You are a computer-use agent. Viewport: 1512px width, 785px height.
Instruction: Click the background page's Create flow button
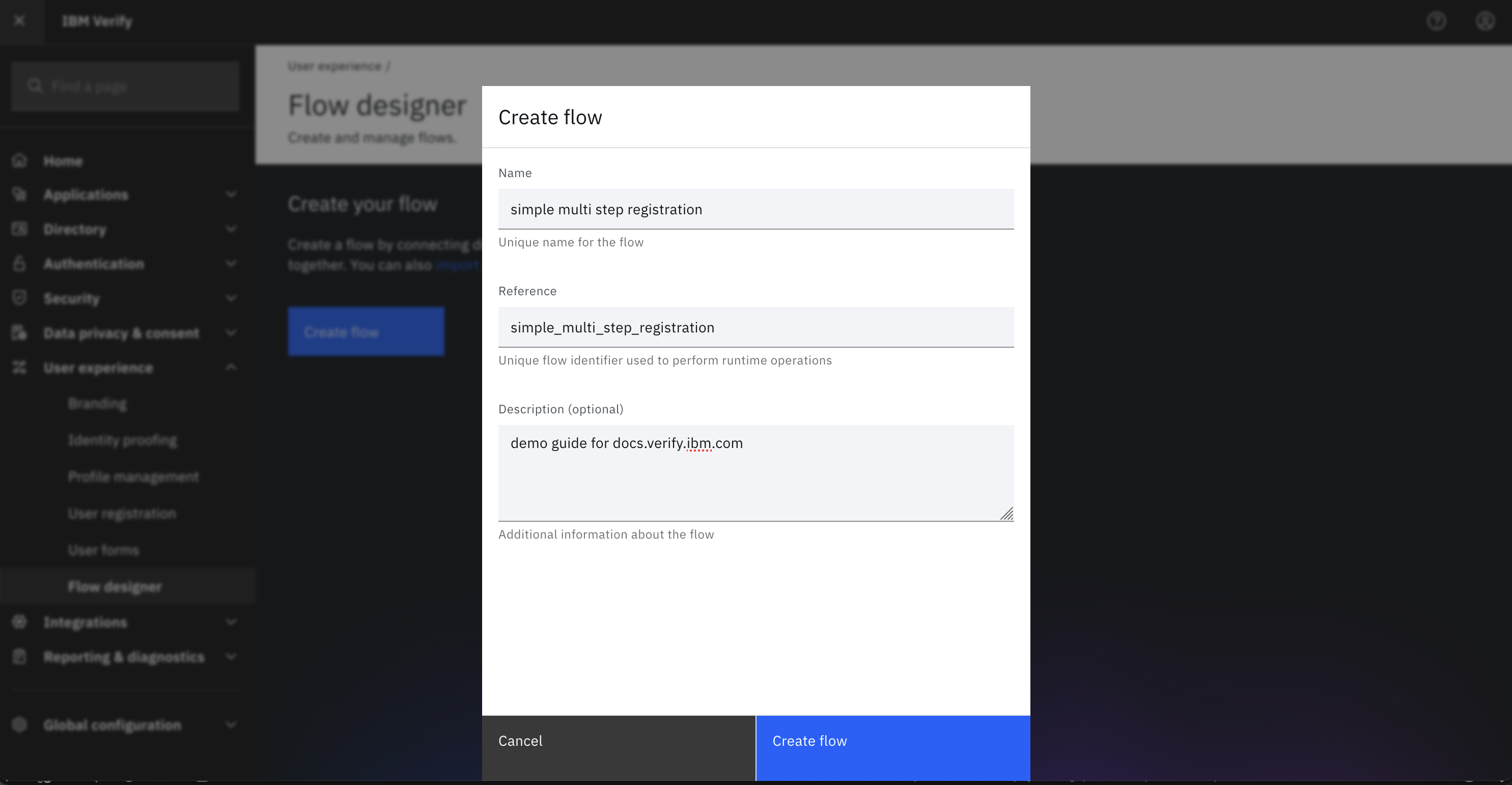click(x=366, y=332)
